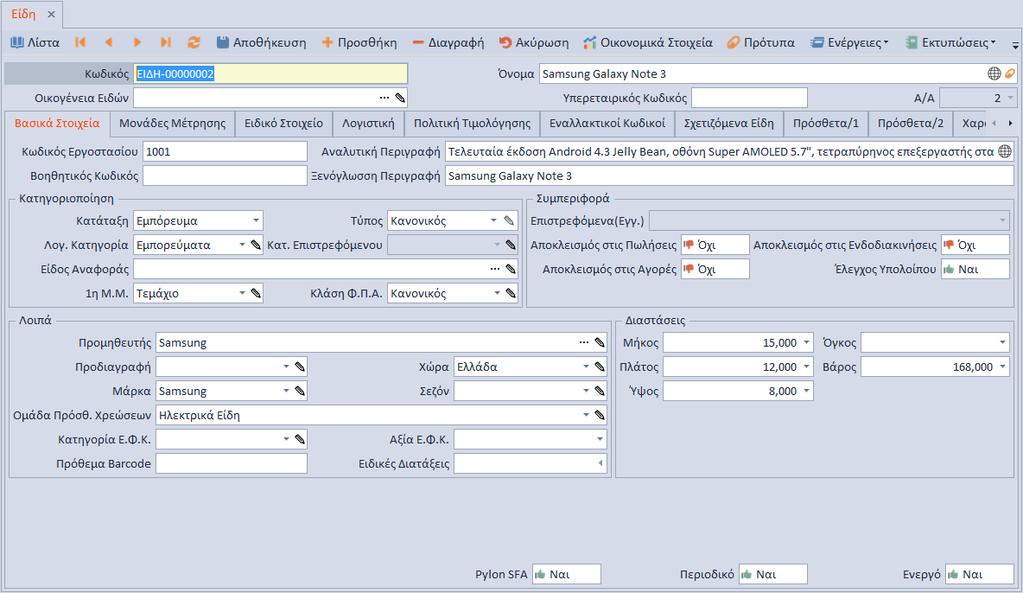The height and width of the screenshot is (593, 1023).
Task: Edit Κατηγορία Ε.Φ.Κ. with pencil icon
Action: pos(299,439)
